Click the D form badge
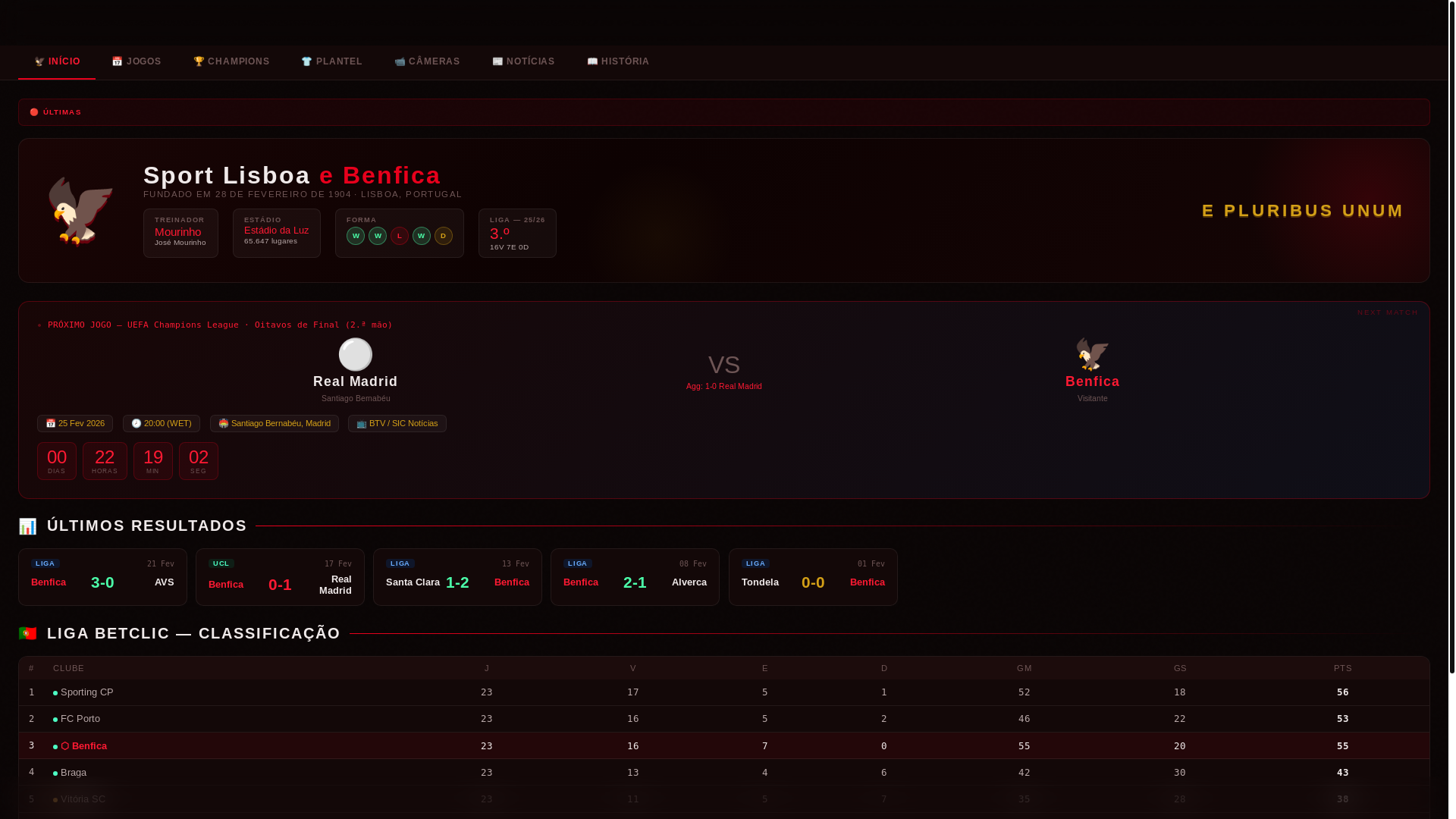This screenshot has height=819, width=1456. tap(444, 236)
